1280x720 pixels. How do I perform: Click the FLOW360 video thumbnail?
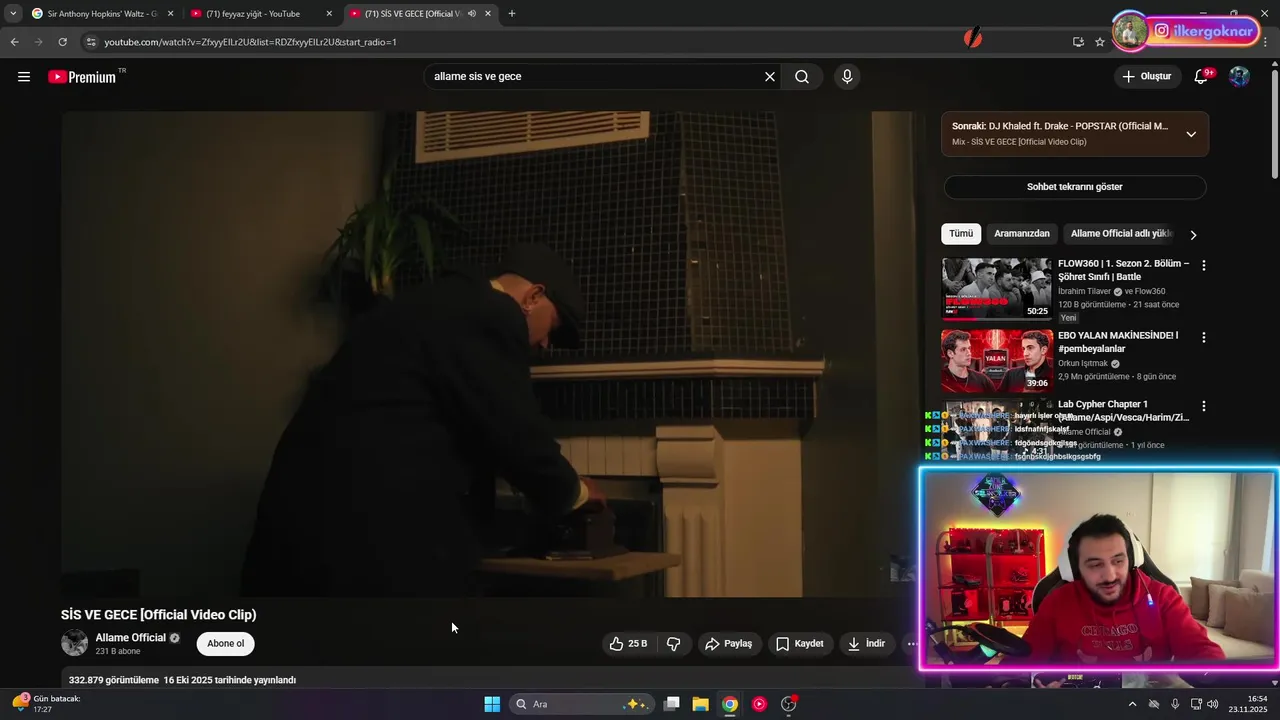point(997,289)
